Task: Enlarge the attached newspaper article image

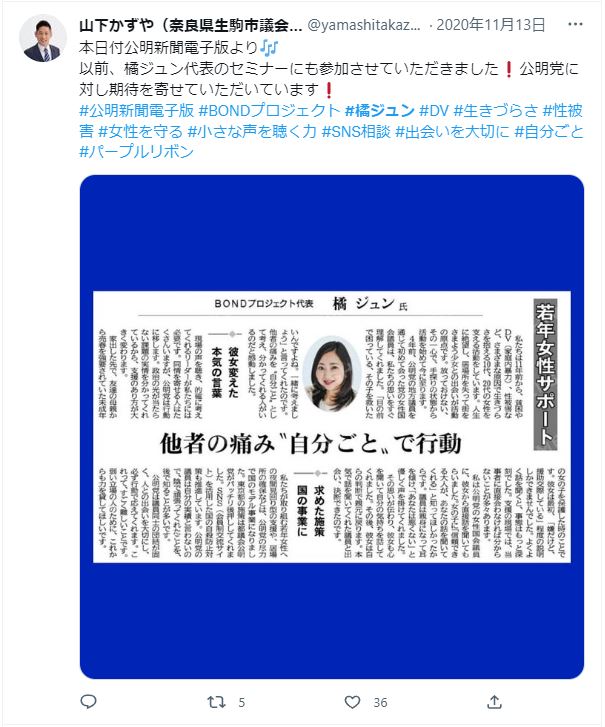Action: click(332, 427)
